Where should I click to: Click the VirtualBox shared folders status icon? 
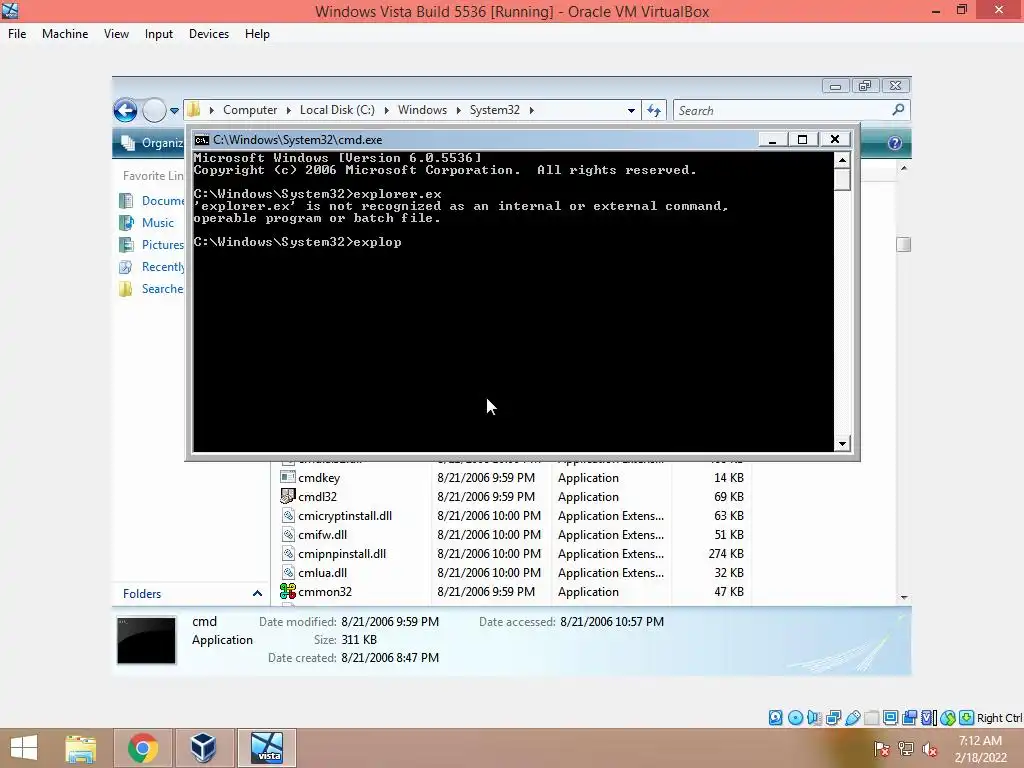point(871,718)
